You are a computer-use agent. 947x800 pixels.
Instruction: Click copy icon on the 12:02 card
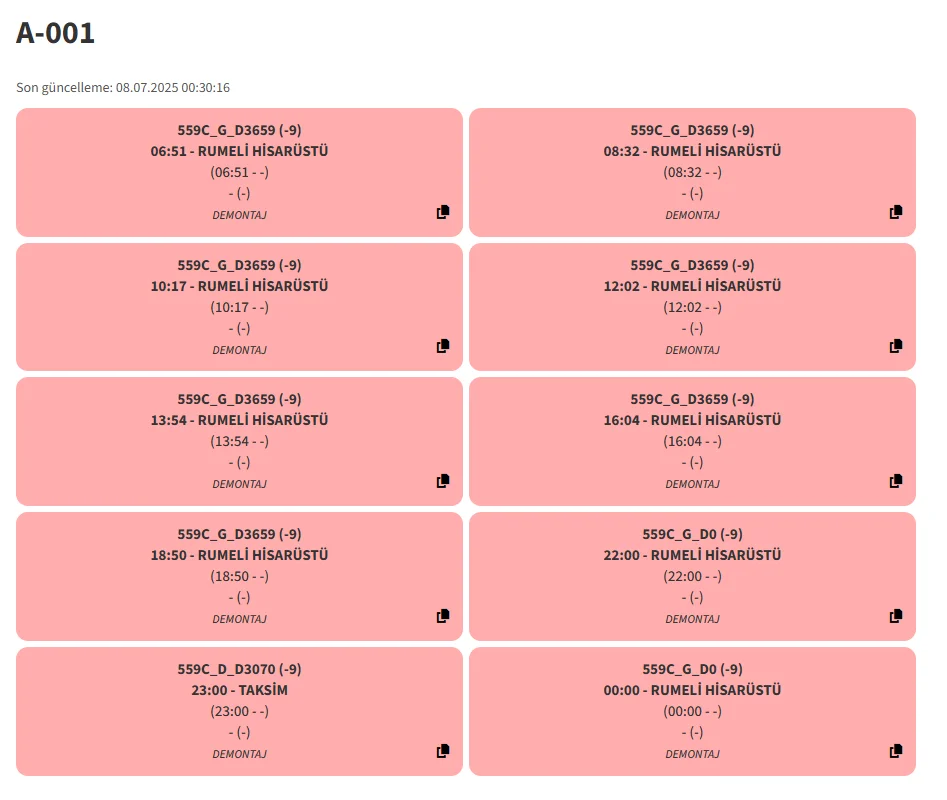(x=896, y=346)
